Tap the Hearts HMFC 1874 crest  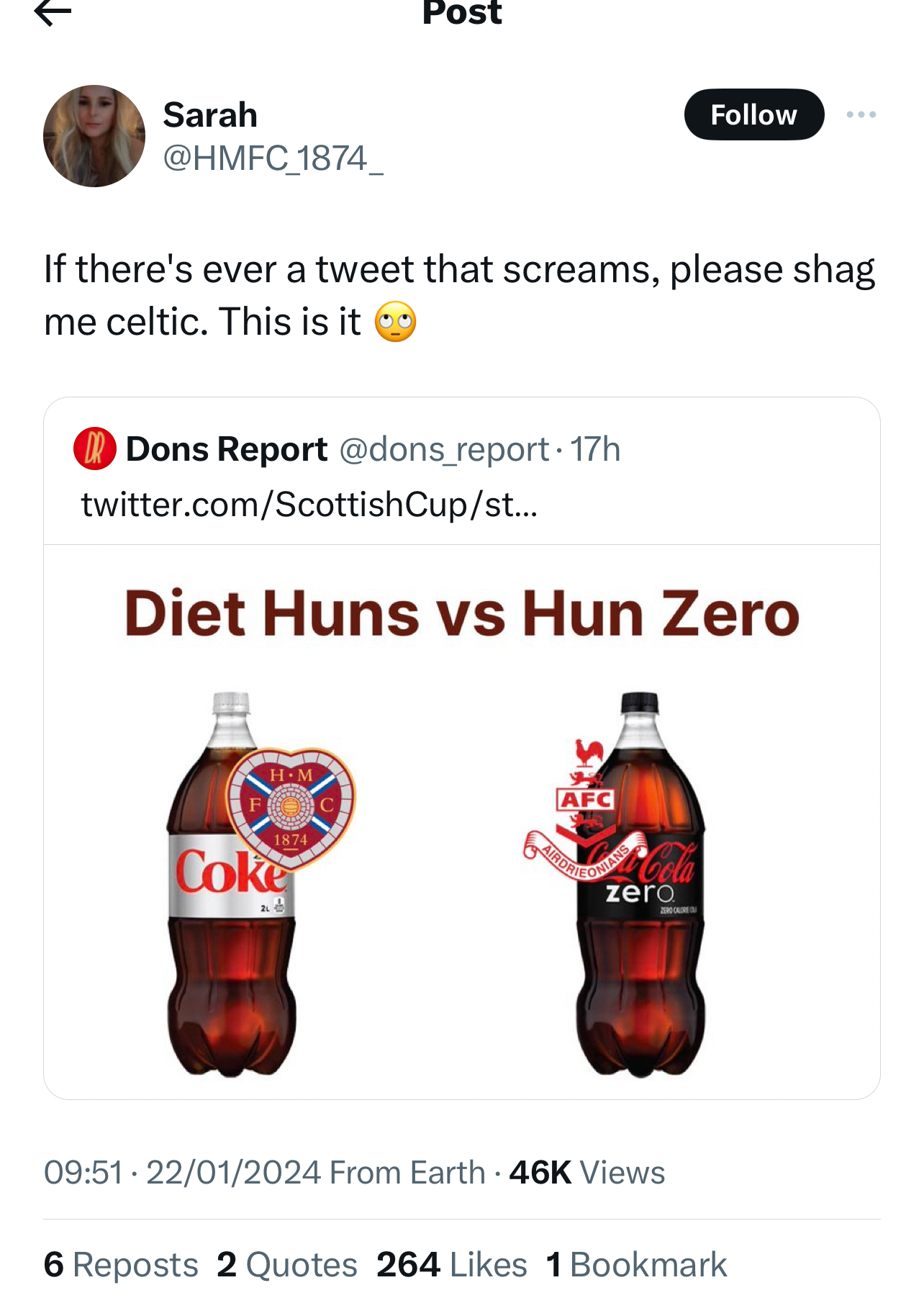click(x=291, y=806)
